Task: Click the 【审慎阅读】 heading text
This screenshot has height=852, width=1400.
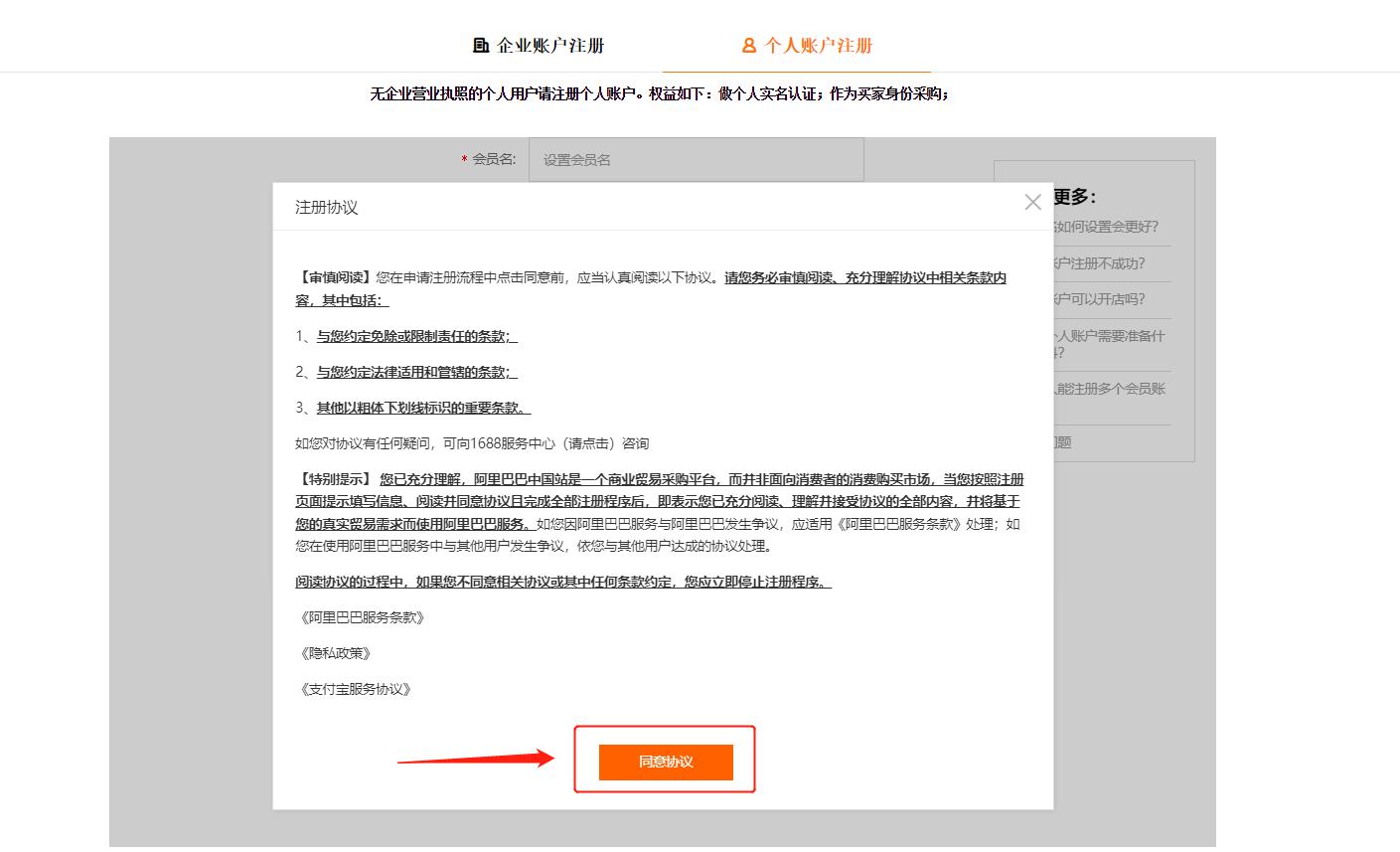Action: 335,277
